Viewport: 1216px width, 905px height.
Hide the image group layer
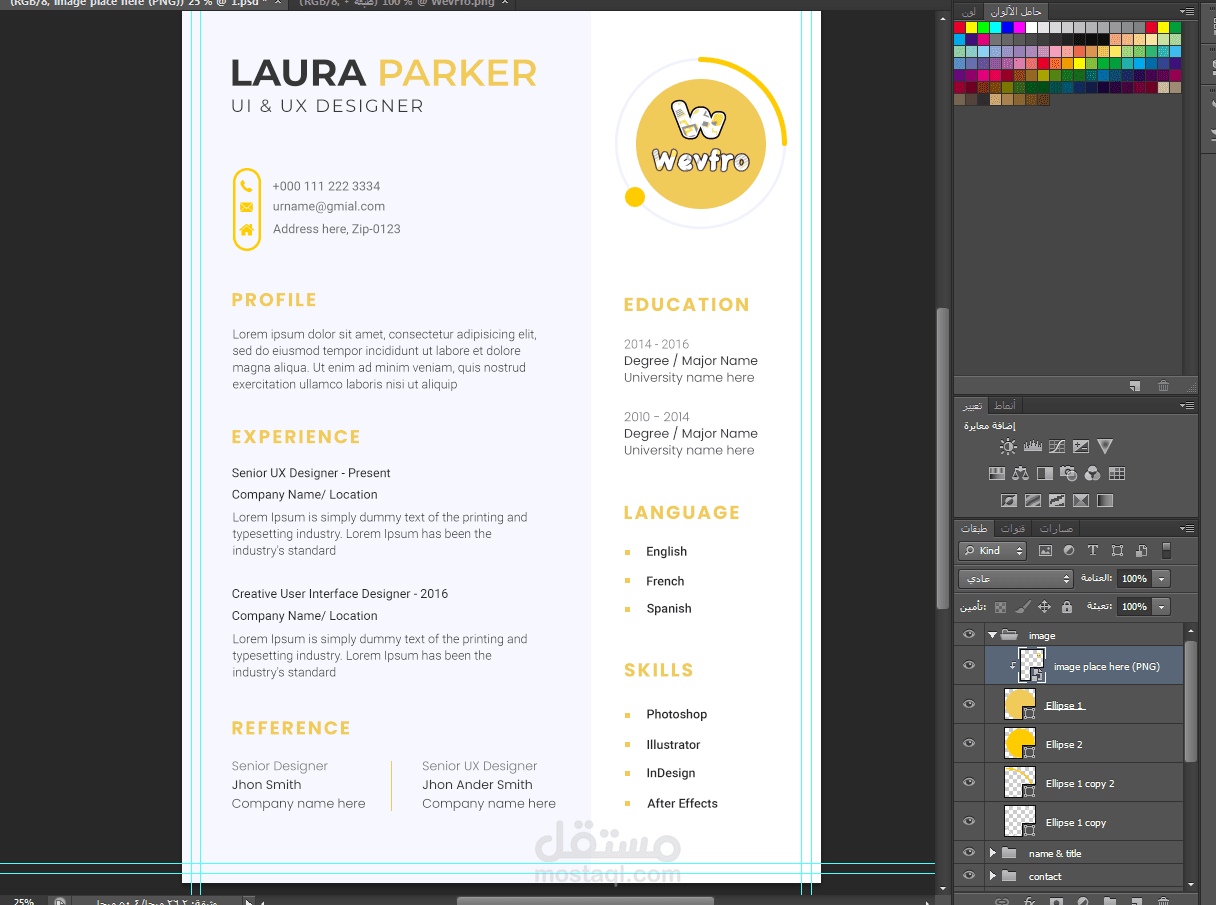(x=968, y=634)
